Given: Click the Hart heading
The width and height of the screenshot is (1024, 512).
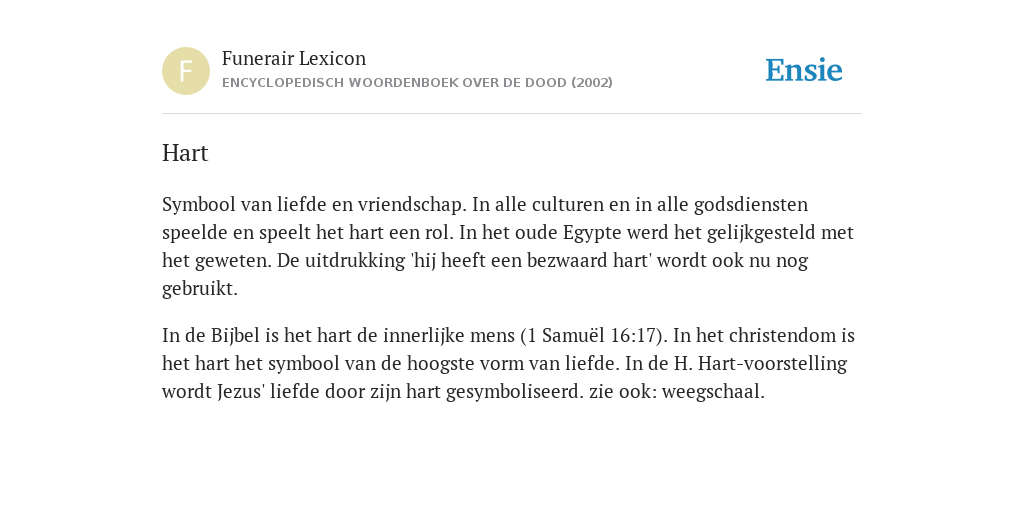Looking at the screenshot, I should [185, 153].
